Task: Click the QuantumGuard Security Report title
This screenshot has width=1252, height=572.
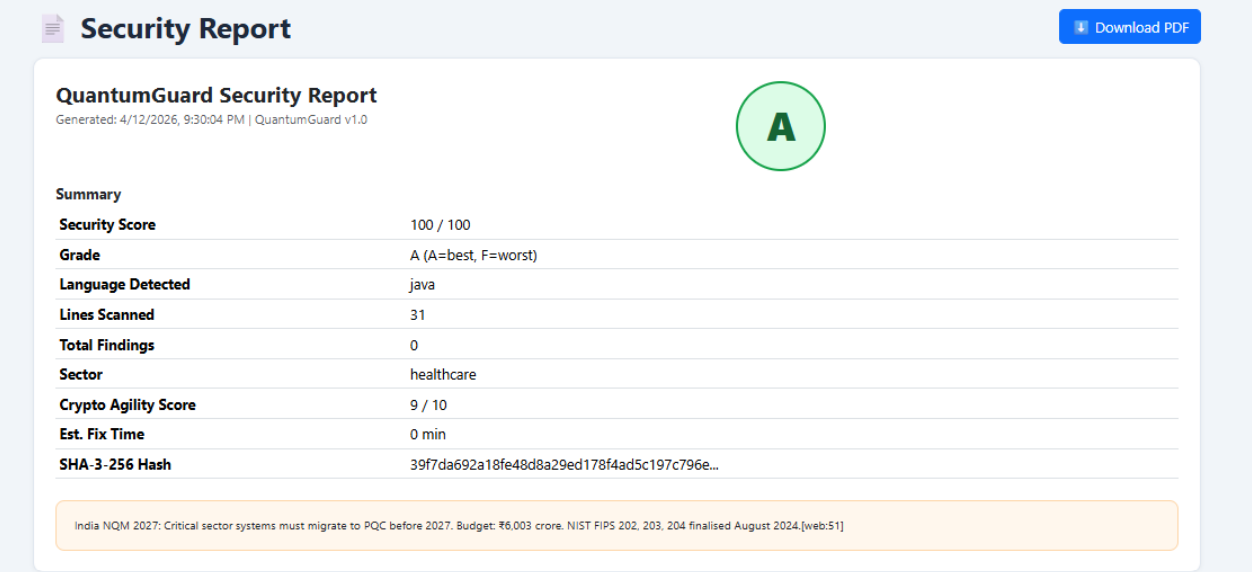Action: [216, 95]
